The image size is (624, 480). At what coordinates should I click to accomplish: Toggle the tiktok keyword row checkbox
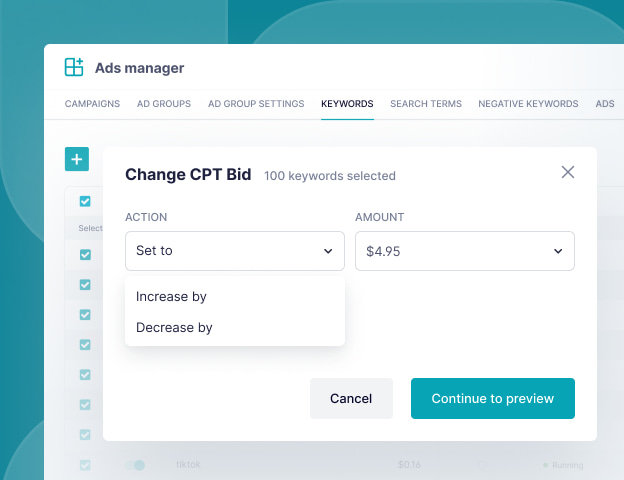(85, 465)
